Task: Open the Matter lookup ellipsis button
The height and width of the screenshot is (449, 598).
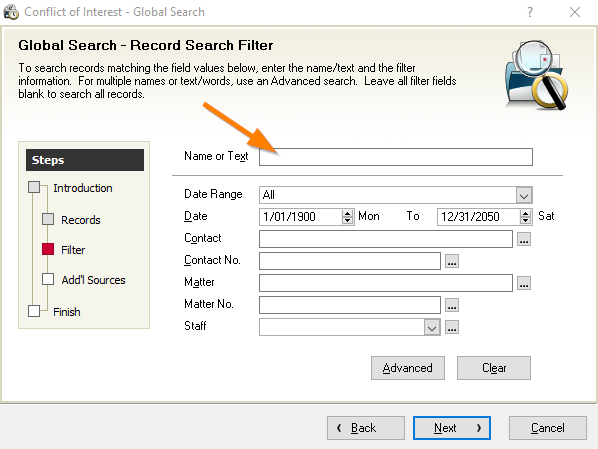Action: (524, 283)
